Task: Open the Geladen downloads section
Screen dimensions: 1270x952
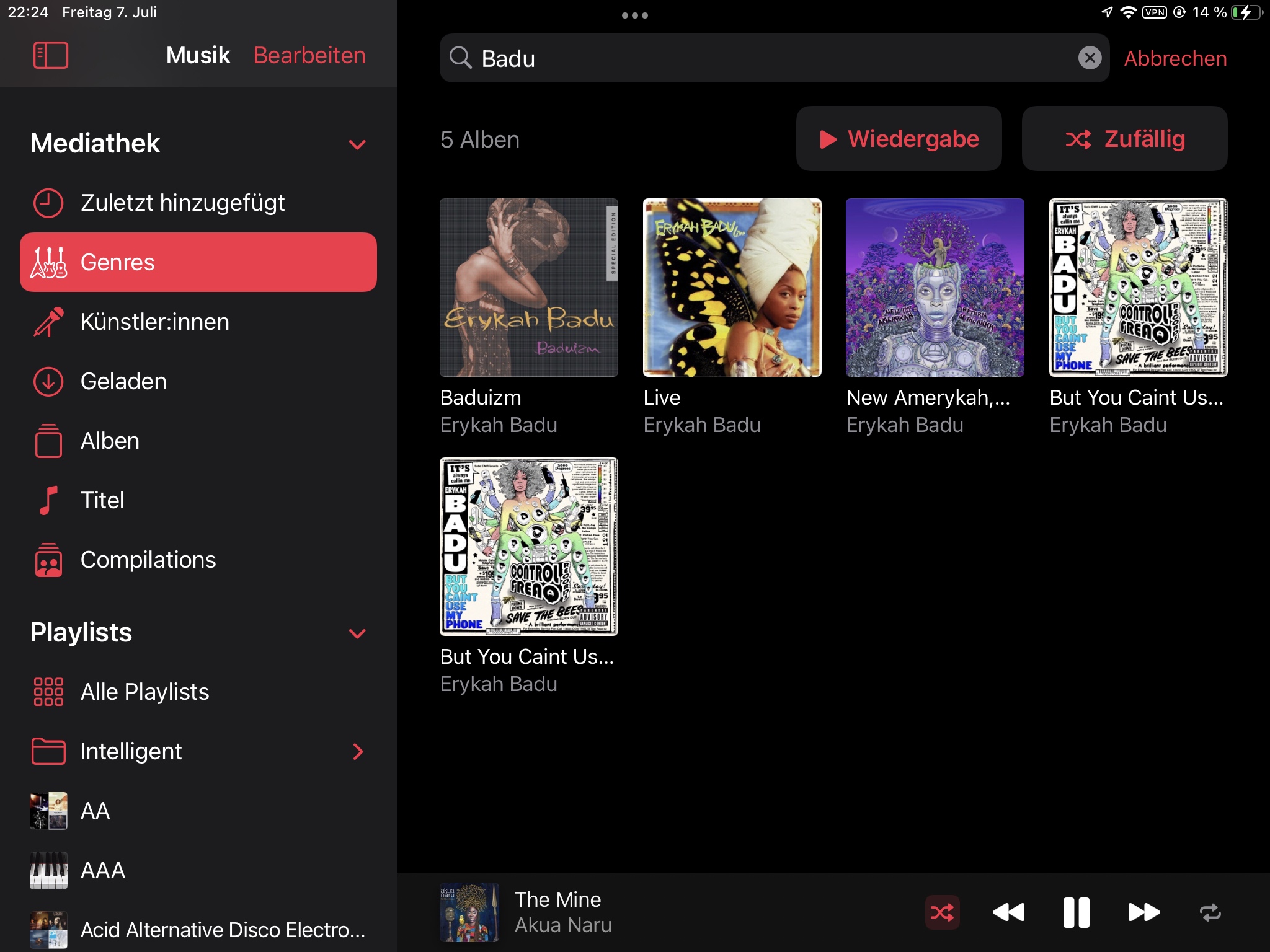Action: click(x=198, y=381)
